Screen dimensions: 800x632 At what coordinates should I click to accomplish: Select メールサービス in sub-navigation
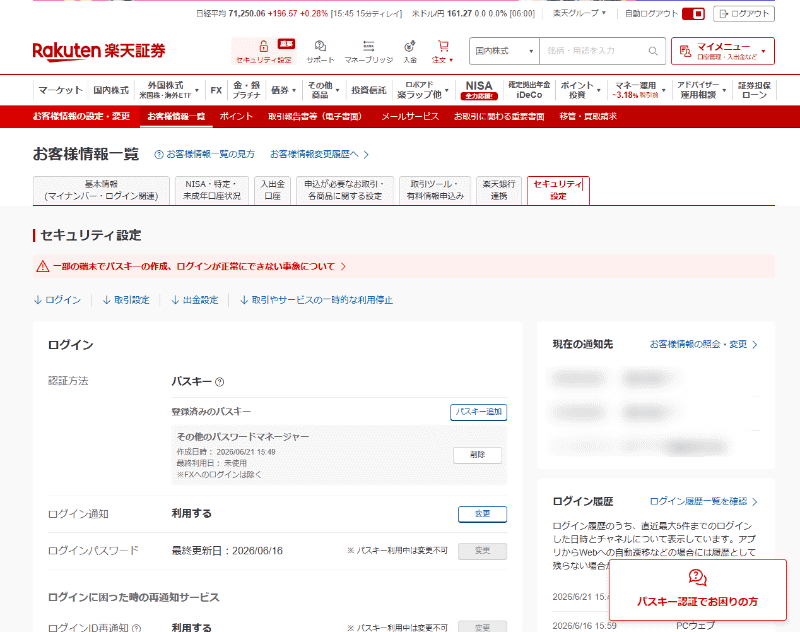coord(410,116)
